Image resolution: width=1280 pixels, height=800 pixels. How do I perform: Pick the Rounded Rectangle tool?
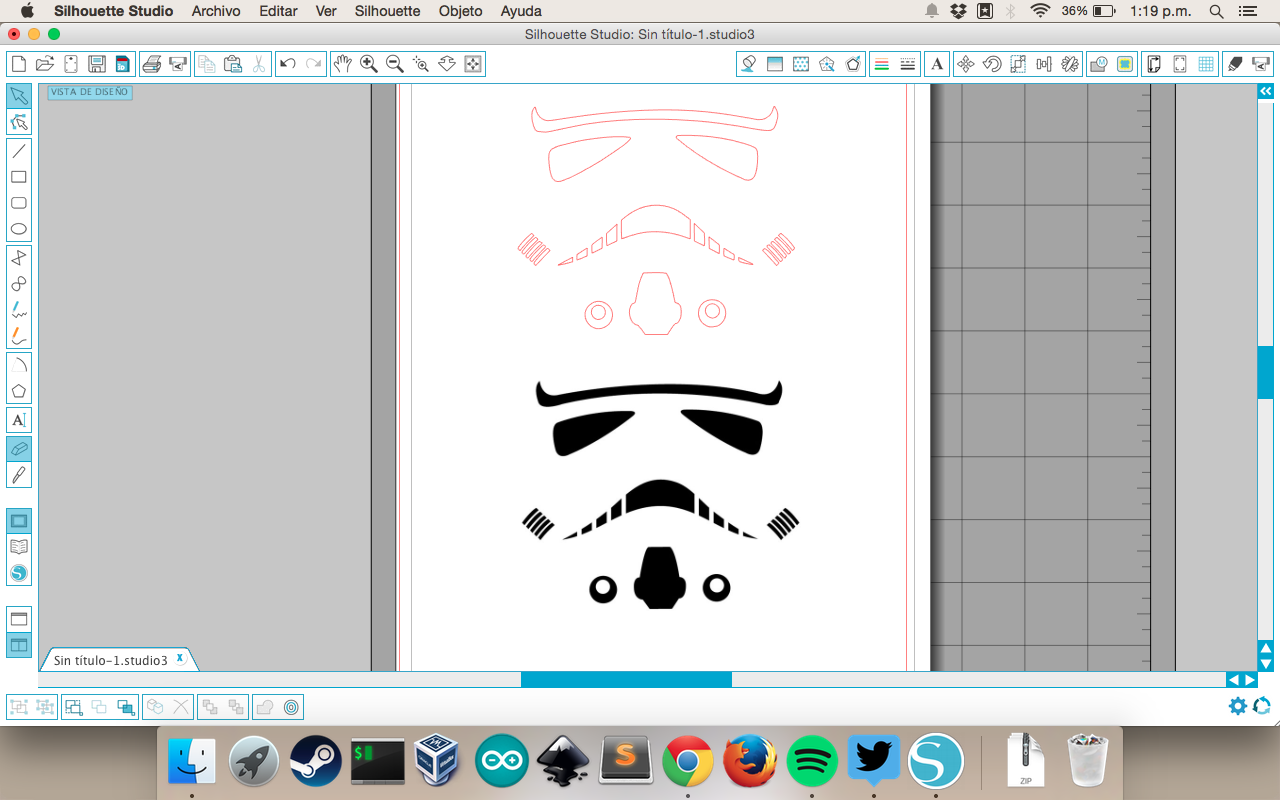click(19, 203)
